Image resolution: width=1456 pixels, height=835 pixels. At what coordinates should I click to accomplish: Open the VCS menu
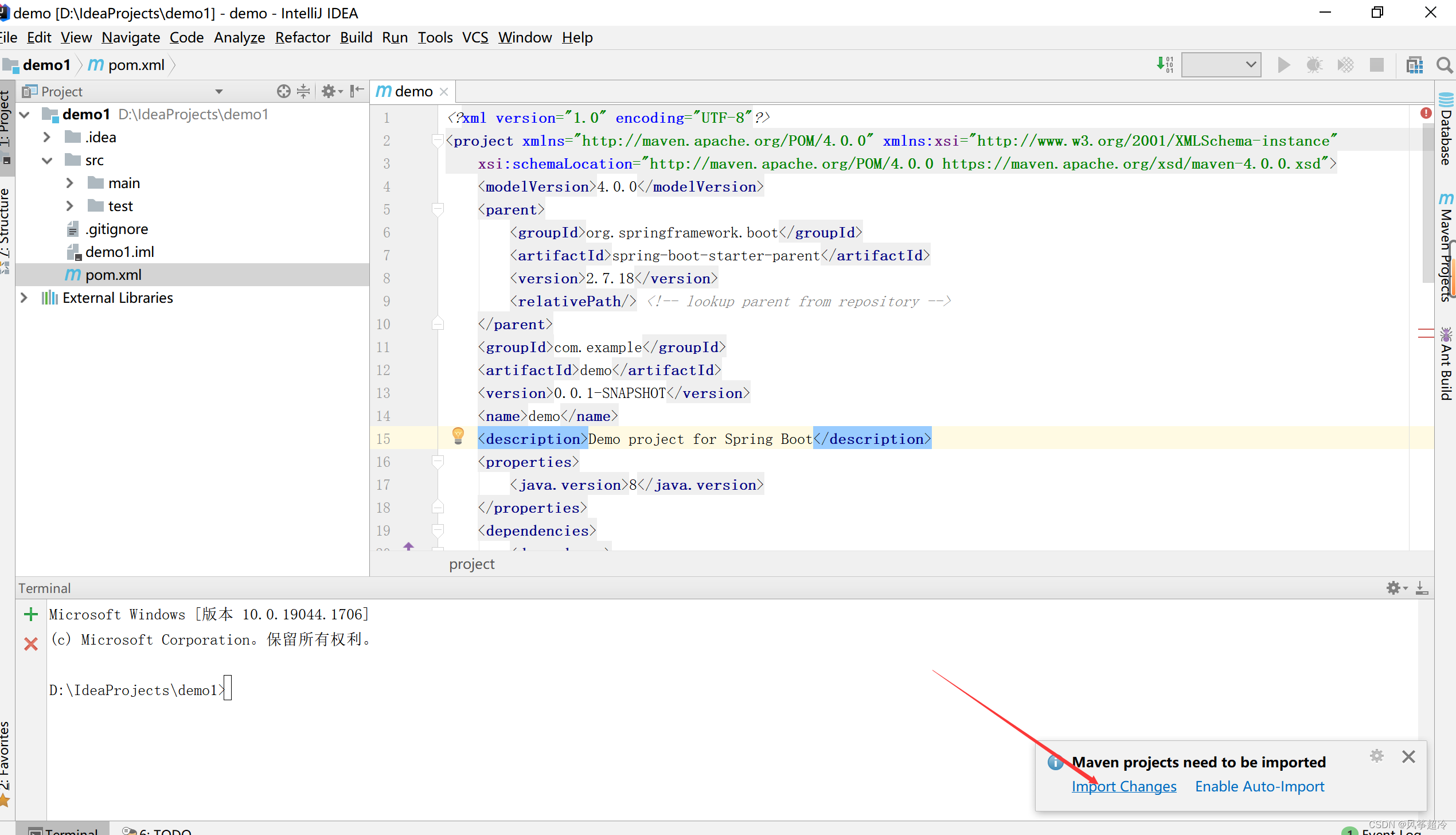click(x=475, y=37)
